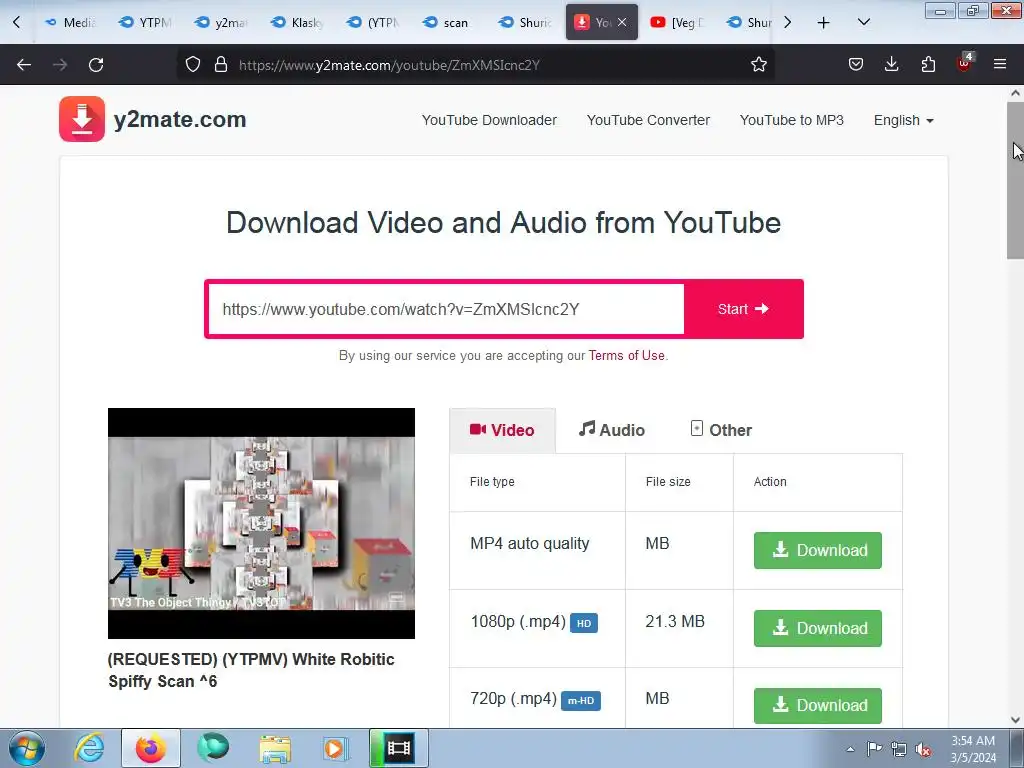Open the List all tabs dropdown

click(x=863, y=22)
